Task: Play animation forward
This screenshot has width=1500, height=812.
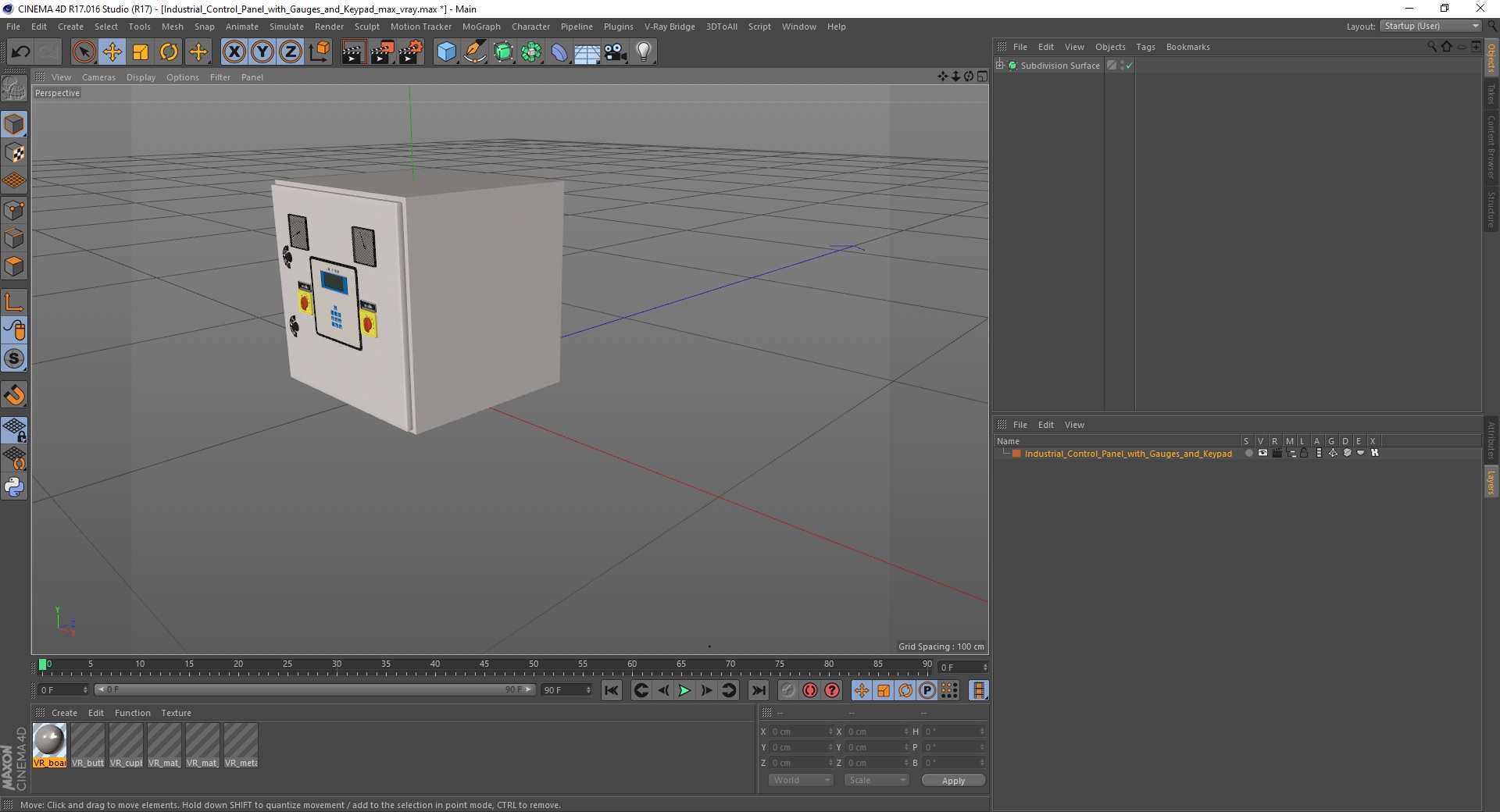Action: 684,690
